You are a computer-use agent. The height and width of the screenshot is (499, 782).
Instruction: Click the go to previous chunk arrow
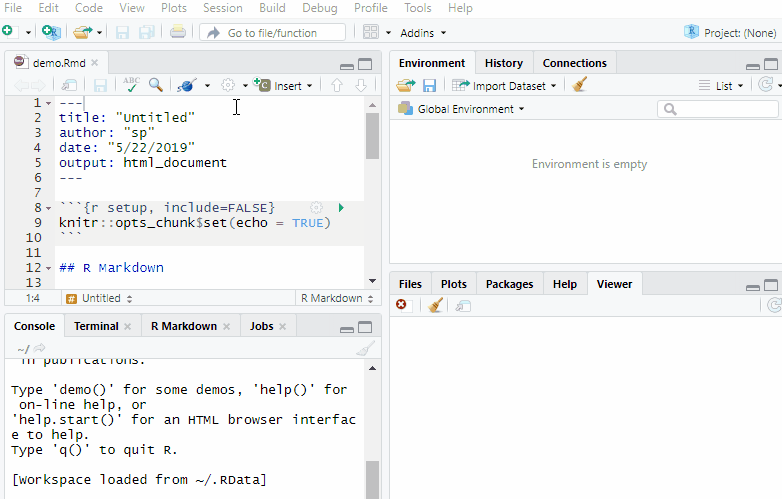(x=337, y=85)
